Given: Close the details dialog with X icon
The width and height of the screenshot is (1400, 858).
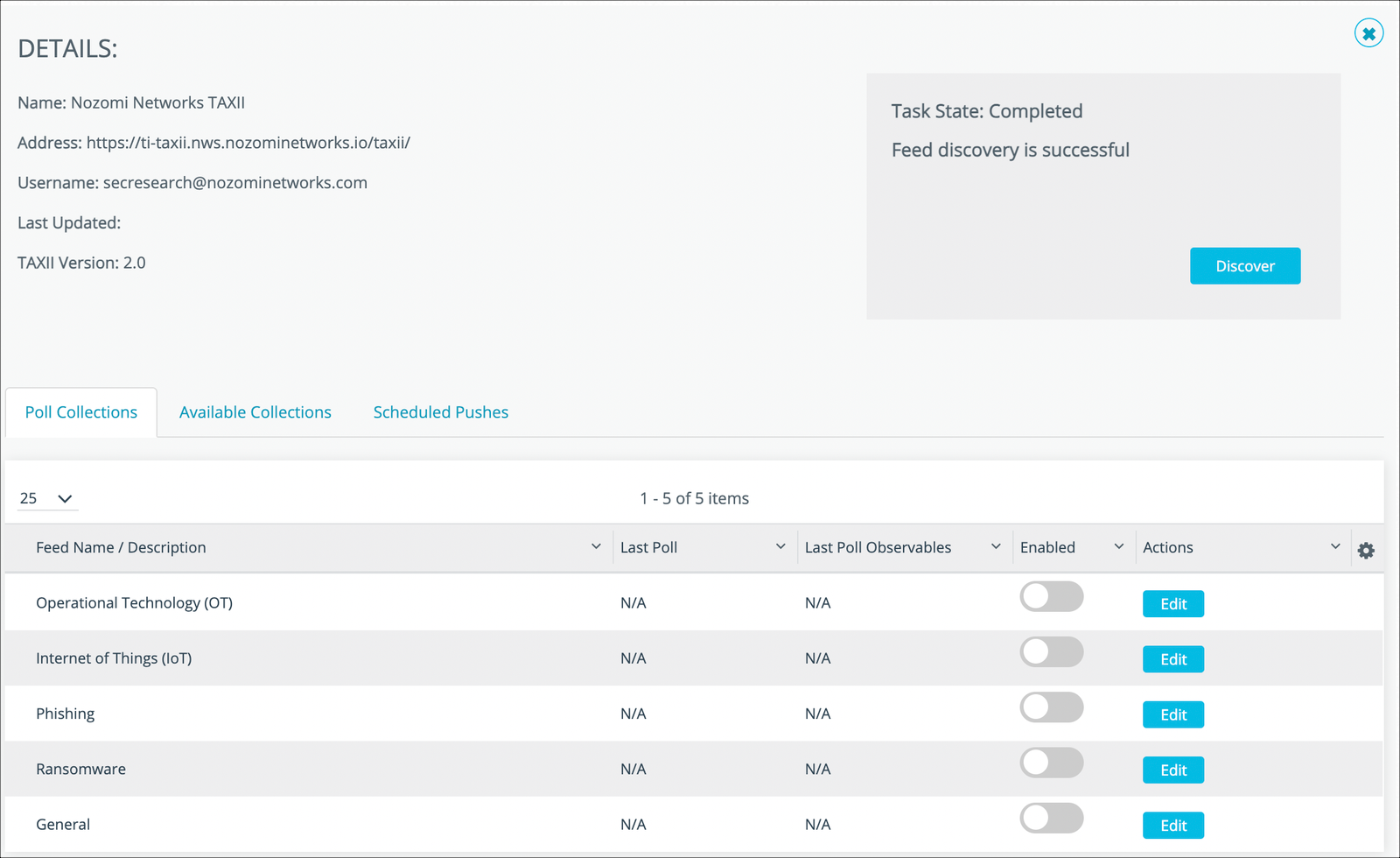Looking at the screenshot, I should 1368,33.
